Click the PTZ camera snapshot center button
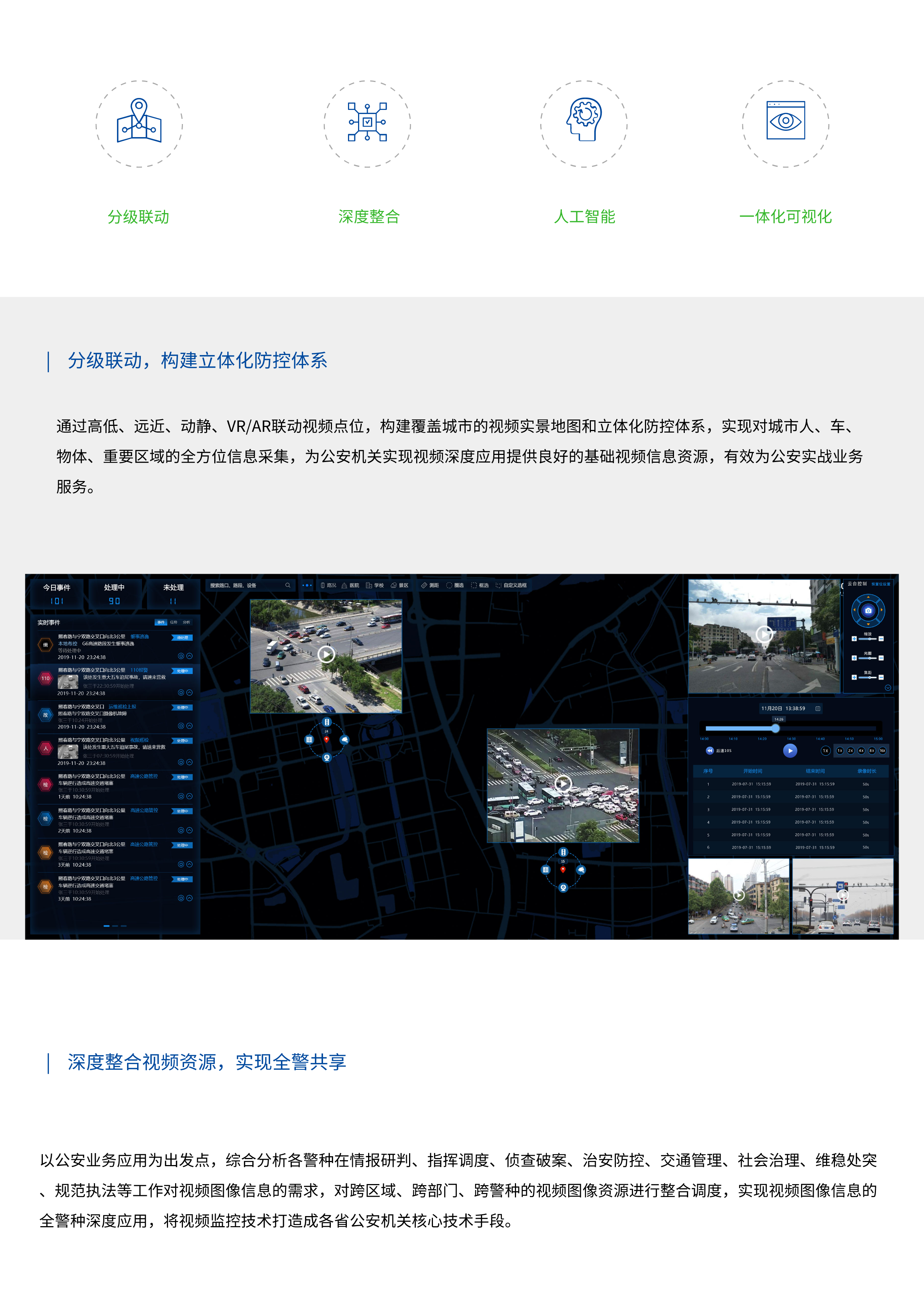The height and width of the screenshot is (1307, 924). (868, 610)
